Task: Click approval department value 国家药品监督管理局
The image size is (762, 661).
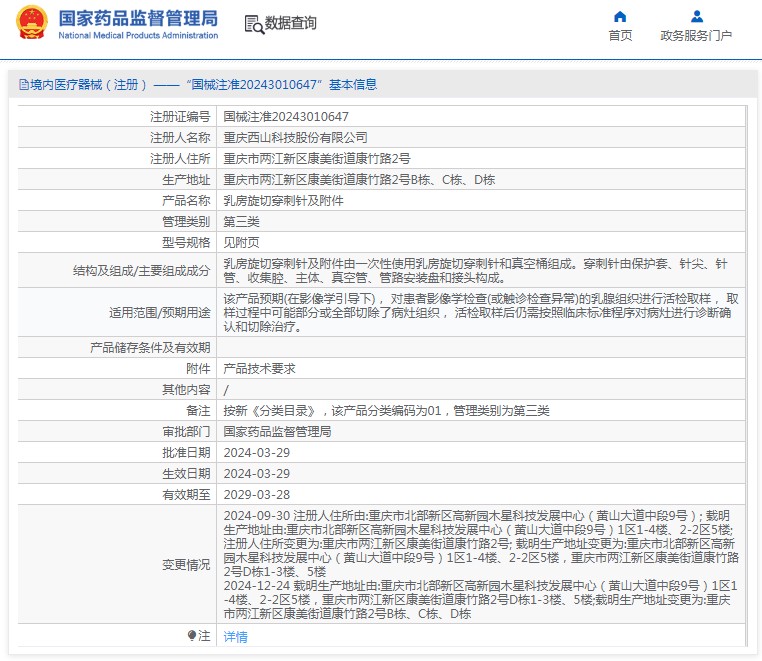Action: 277,432
